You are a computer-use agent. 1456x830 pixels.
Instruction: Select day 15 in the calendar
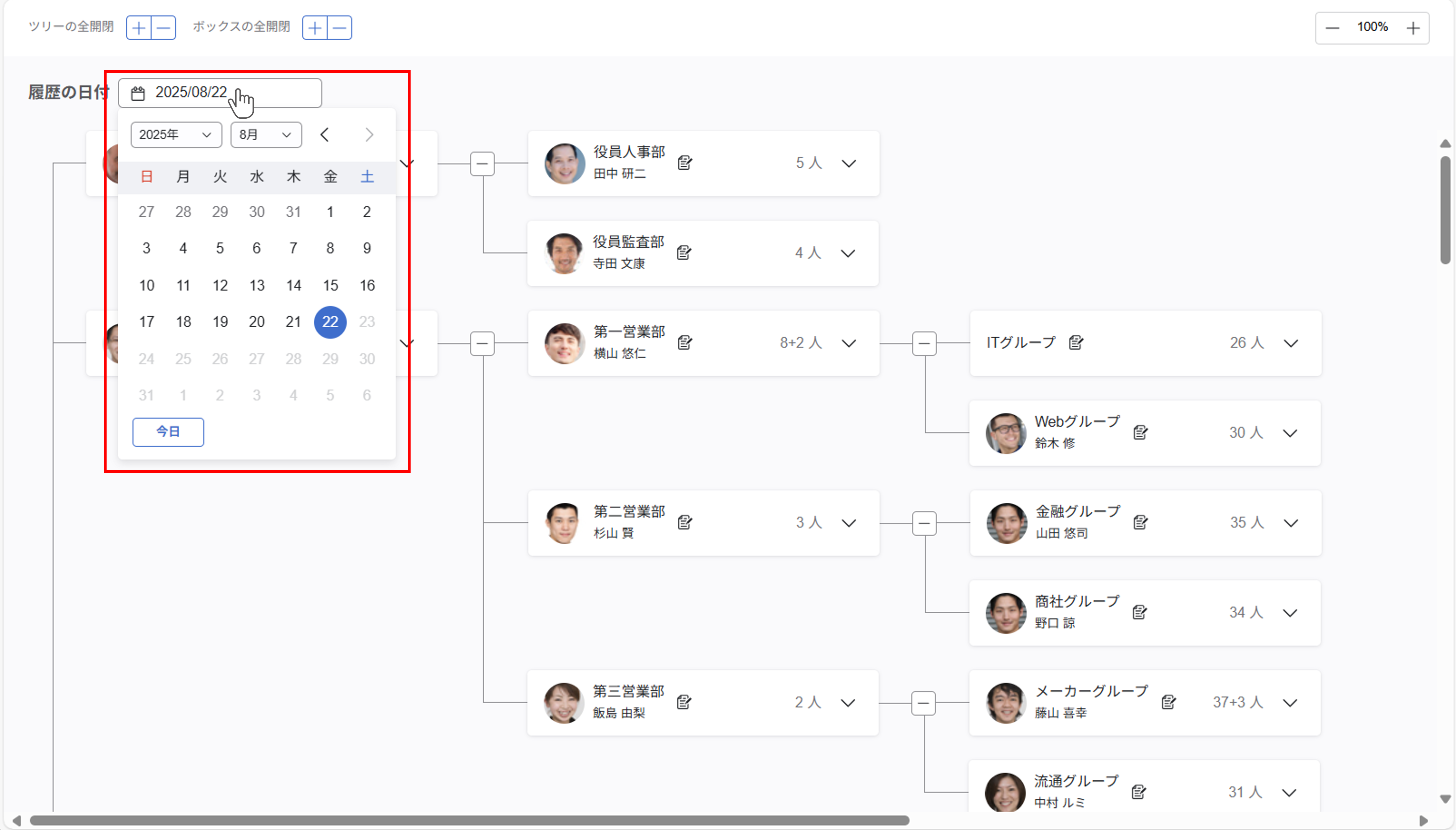pos(330,285)
